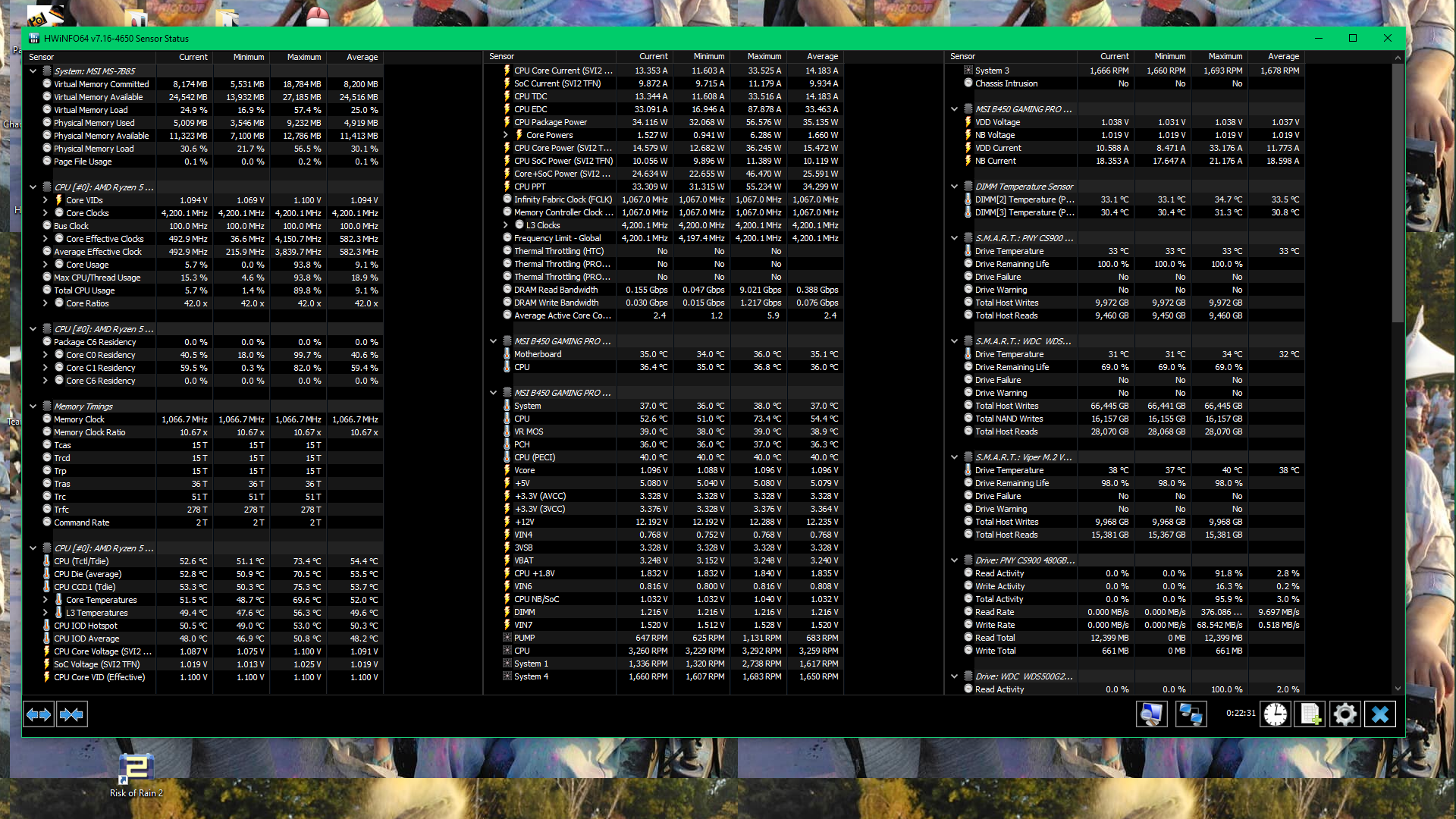Click the shrink columns arrows button
The width and height of the screenshot is (1456, 819).
click(72, 714)
